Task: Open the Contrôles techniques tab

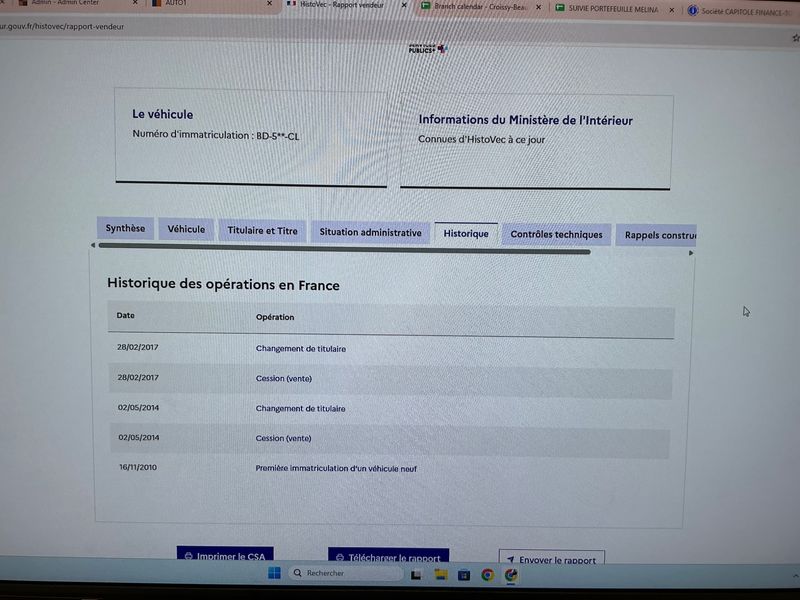Action: (x=556, y=235)
